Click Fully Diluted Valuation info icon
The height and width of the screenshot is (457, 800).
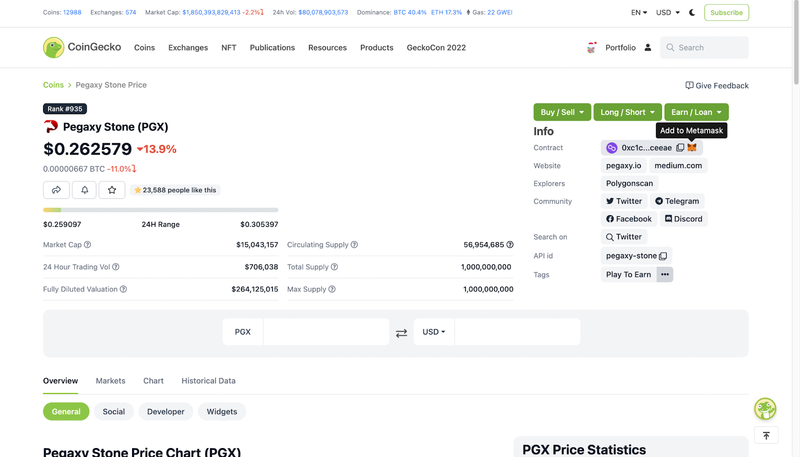[123, 289]
